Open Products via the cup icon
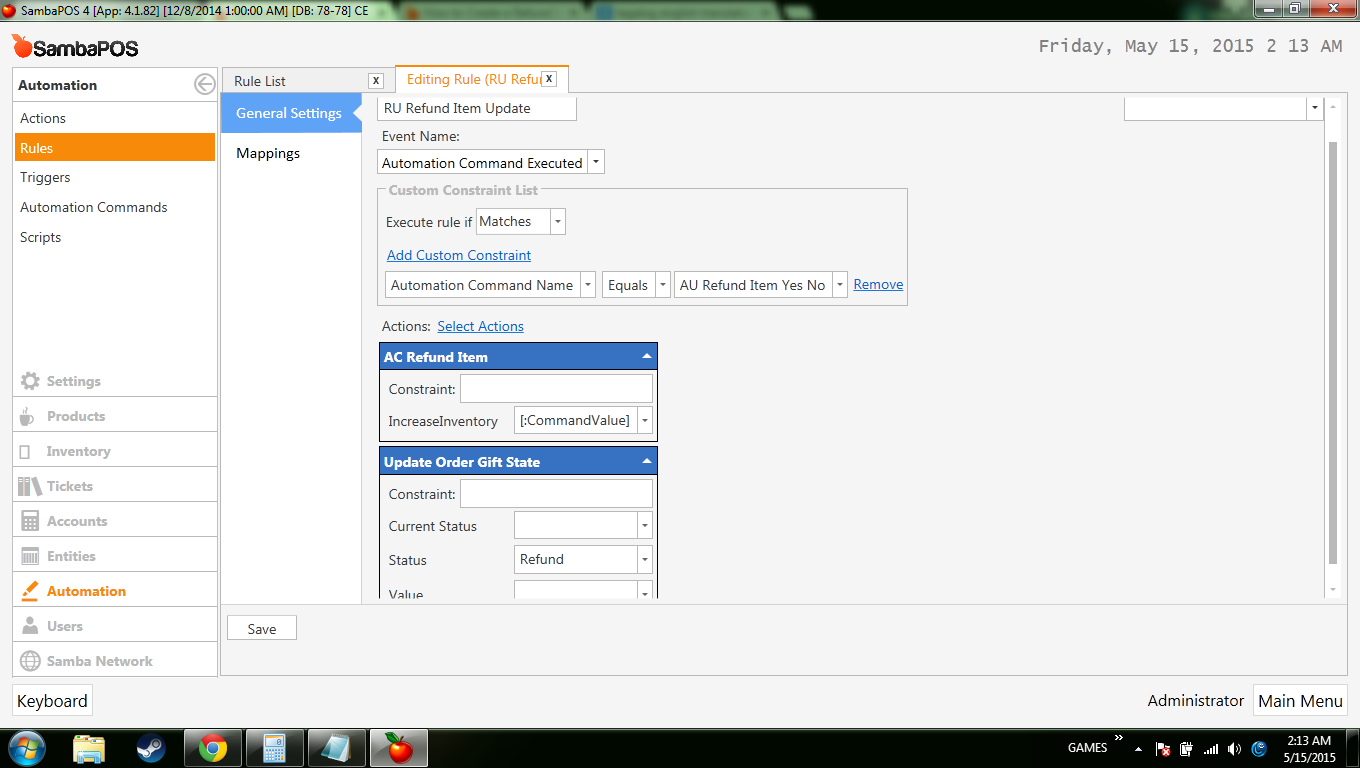This screenshot has width=1360, height=768. click(30, 416)
